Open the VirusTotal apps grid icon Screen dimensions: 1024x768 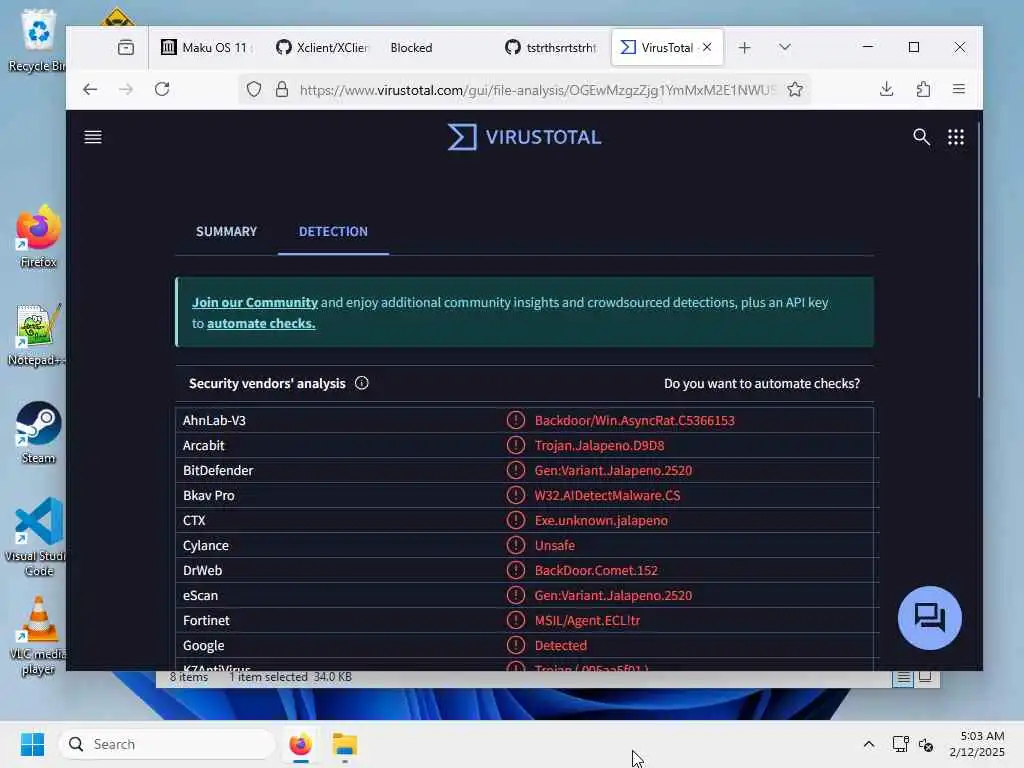pos(955,136)
